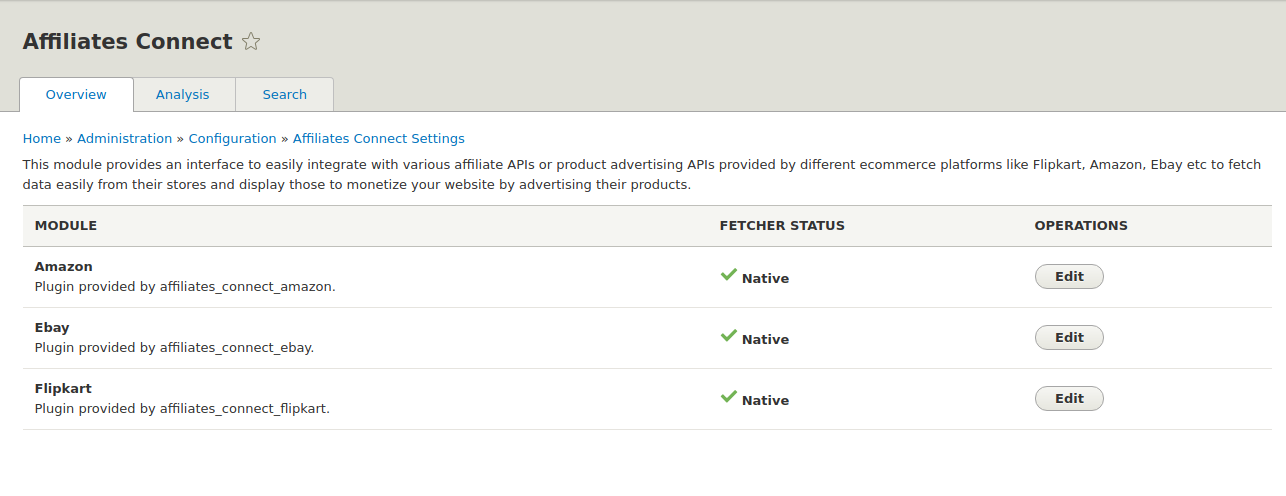Click the star icon beside Affiliates Connect

(x=251, y=42)
